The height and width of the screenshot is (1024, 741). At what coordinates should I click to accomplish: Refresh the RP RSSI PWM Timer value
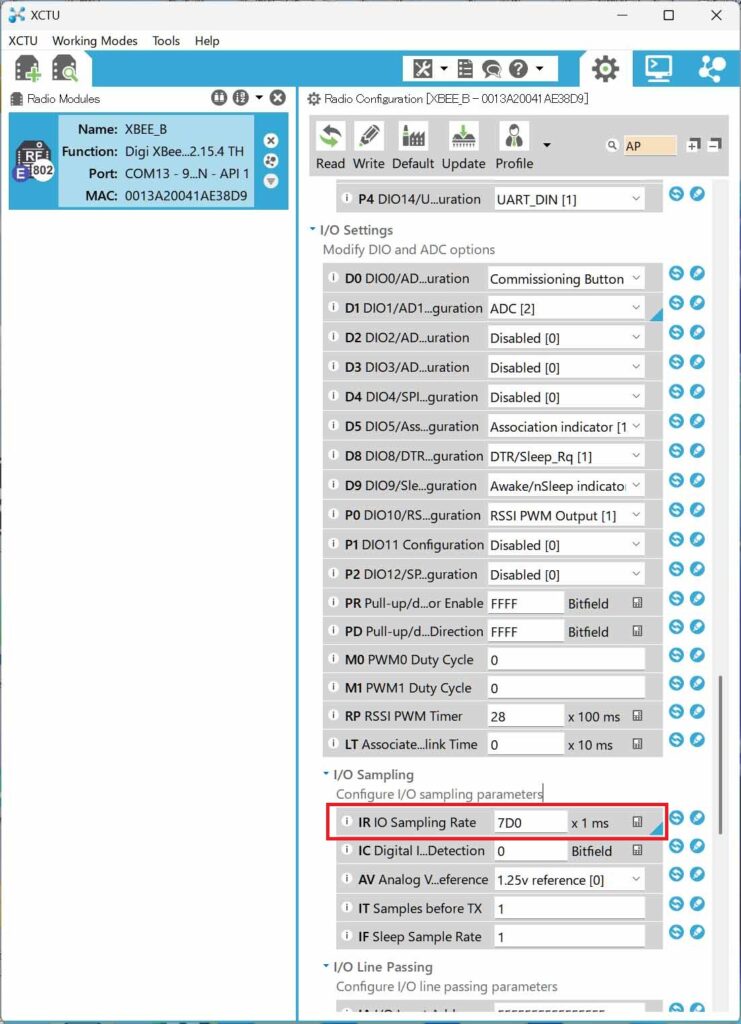pos(676,711)
